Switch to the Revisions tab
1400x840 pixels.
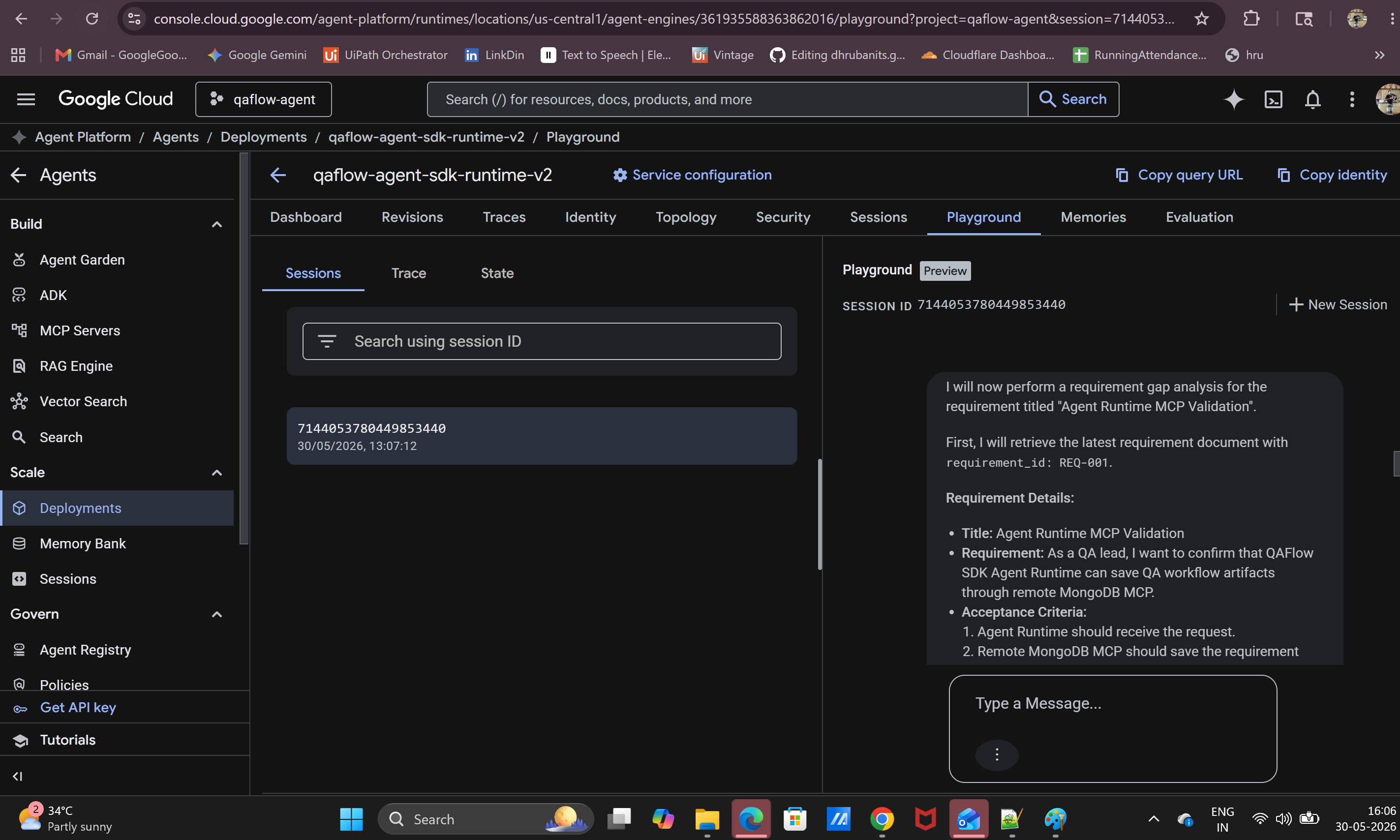point(412,217)
